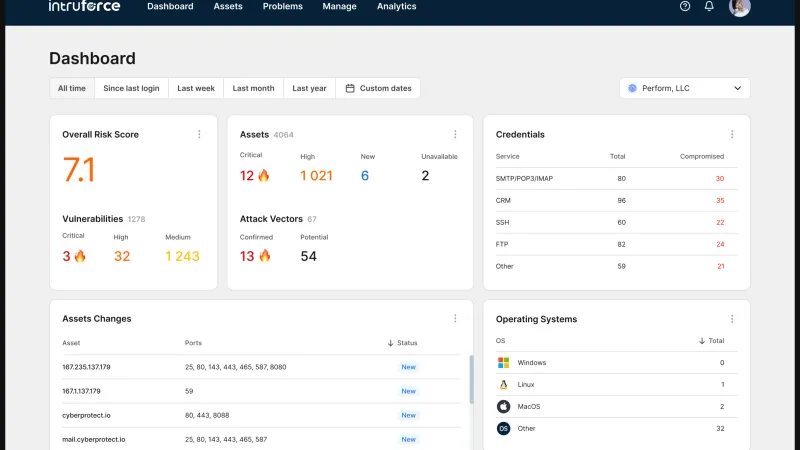The width and height of the screenshot is (800, 450).
Task: Click the Ports column header
Action: click(x=193, y=343)
